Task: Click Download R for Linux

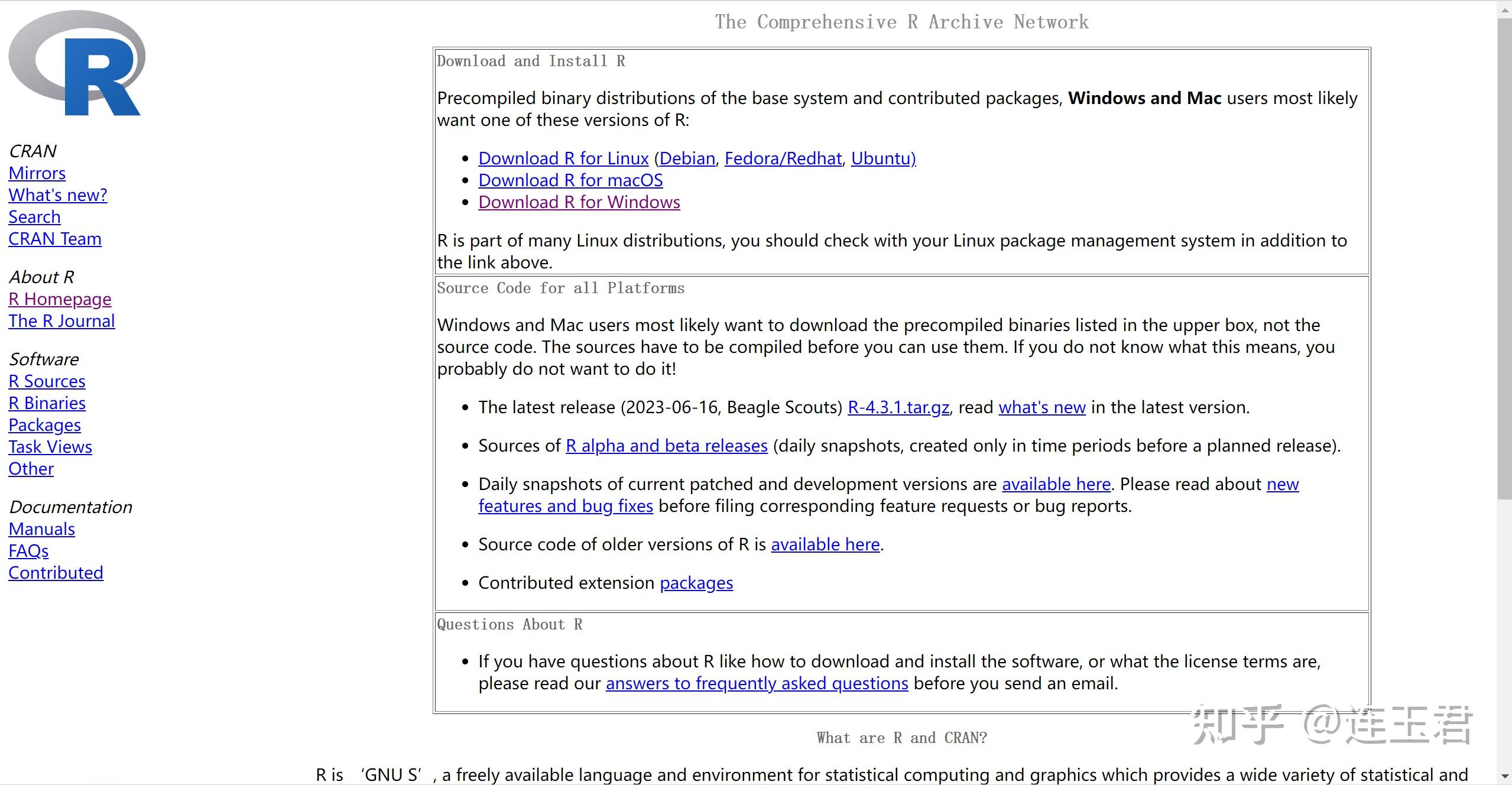Action: pyautogui.click(x=563, y=158)
